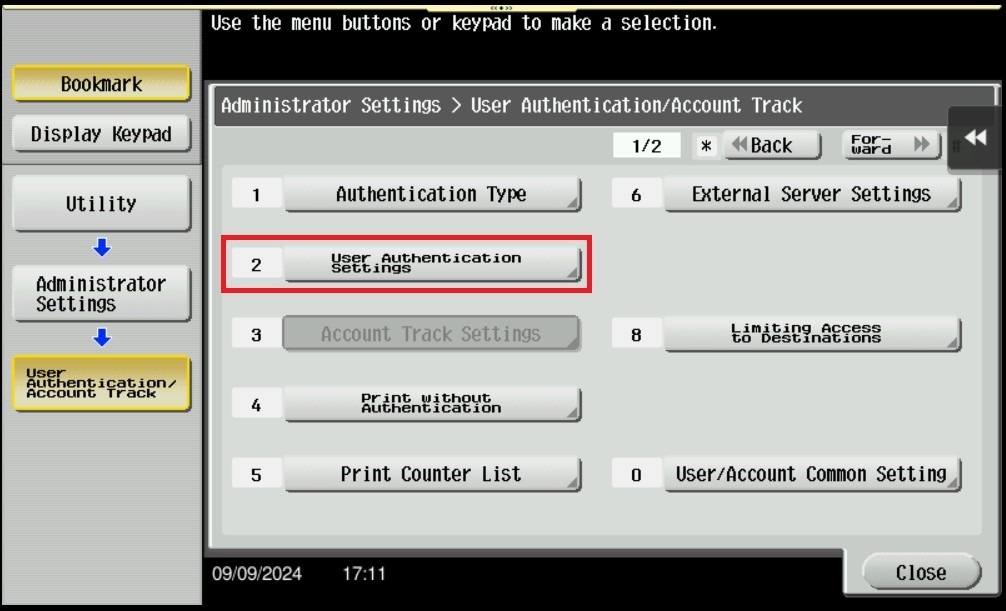1006x611 pixels.
Task: Open User/Account Common Setting
Action: pos(811,474)
